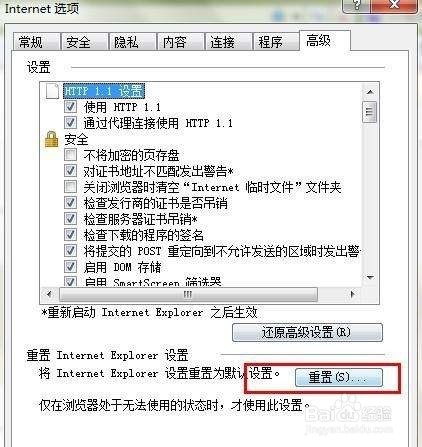422x447 pixels.
Task: Check 关闭浏览器时清空 Internet 临时文件 option
Action: (x=70, y=187)
